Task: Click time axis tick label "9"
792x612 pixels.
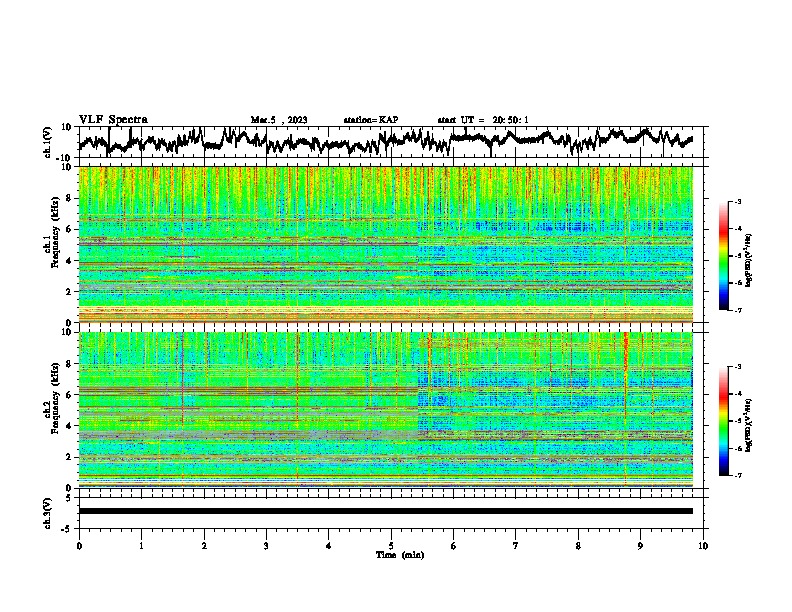Action: (640, 546)
